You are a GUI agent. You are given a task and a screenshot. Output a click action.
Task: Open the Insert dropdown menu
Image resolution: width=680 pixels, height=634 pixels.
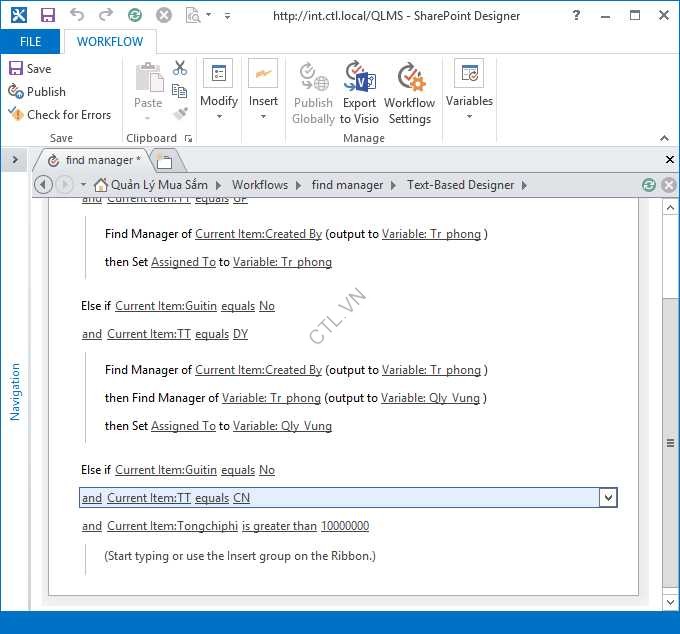click(263, 92)
